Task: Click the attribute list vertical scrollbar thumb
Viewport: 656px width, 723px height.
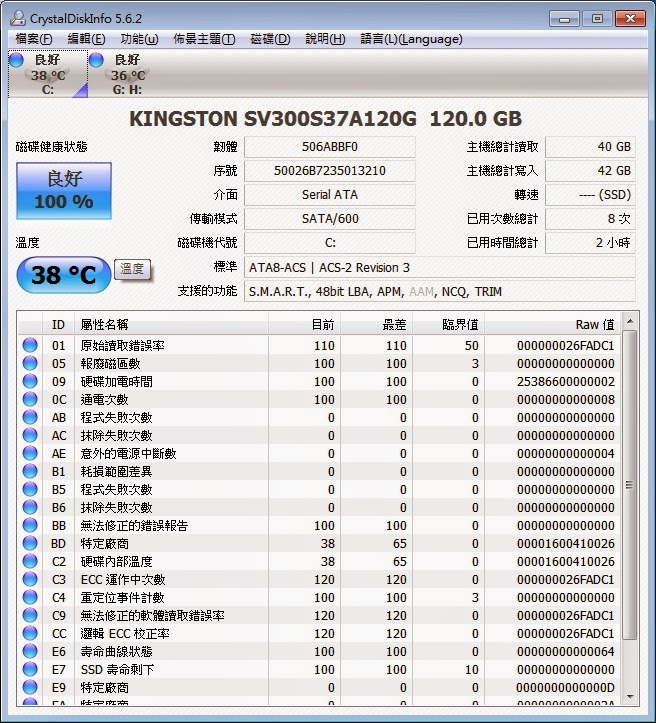Action: pyautogui.click(x=630, y=485)
